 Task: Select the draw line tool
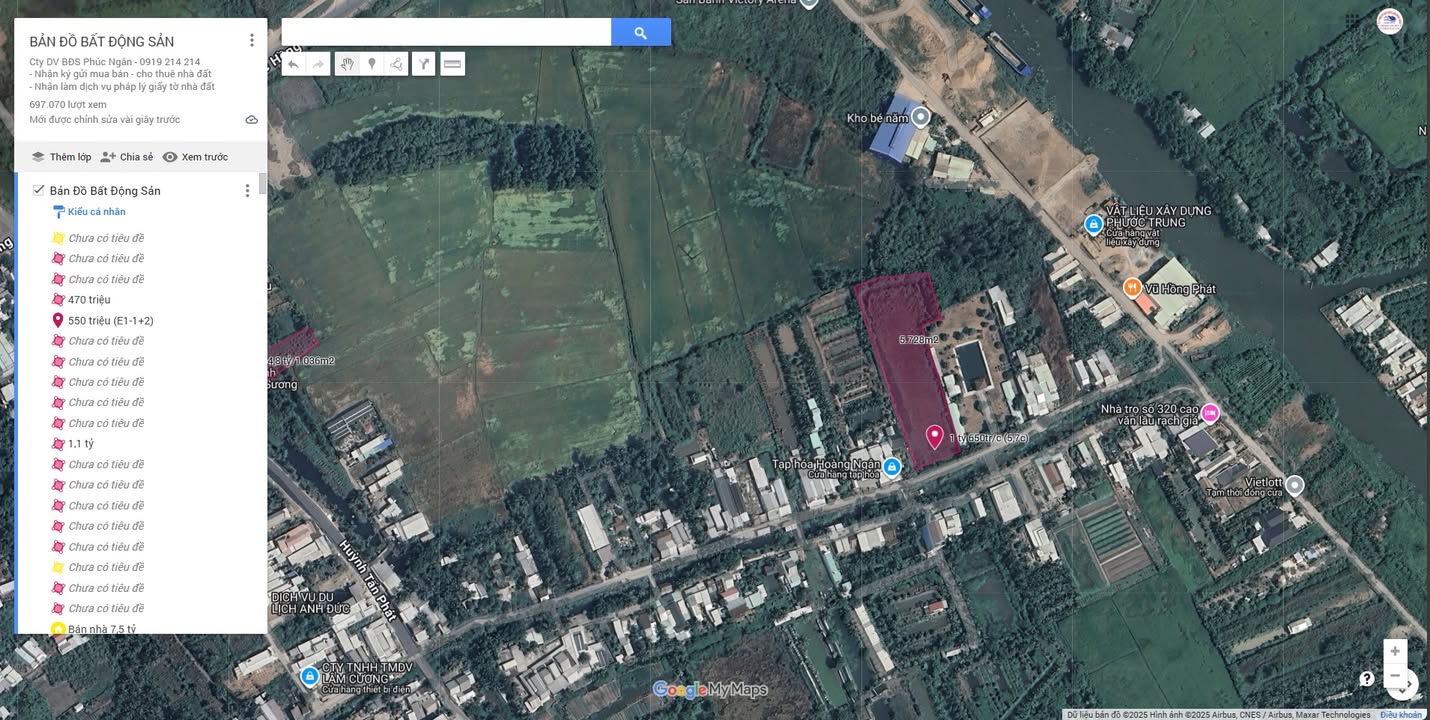point(397,64)
